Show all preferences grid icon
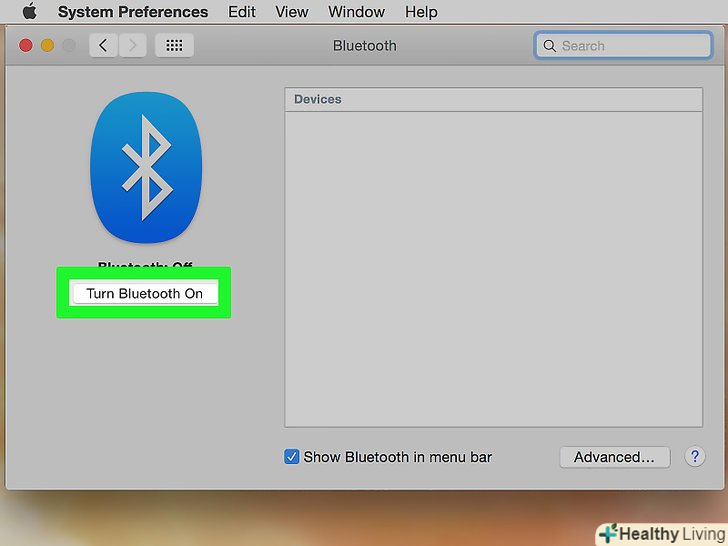728x546 pixels. coord(174,46)
